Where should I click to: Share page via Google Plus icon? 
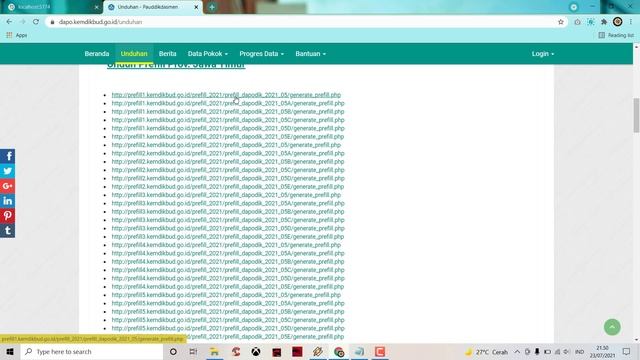pos(7,186)
